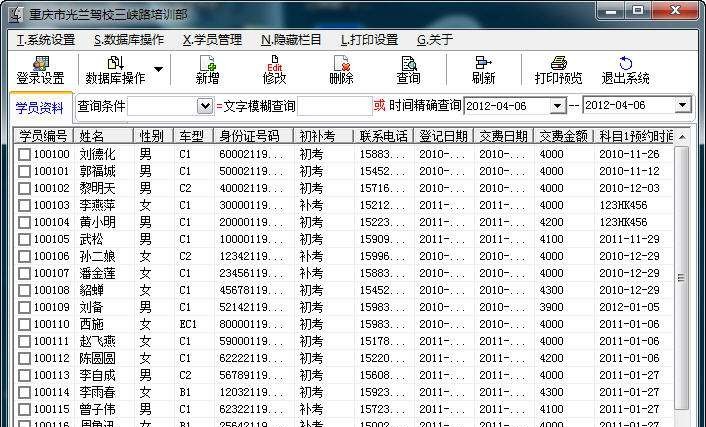Check the box for student 100105
Screen dimensions: 706x427
24,240
